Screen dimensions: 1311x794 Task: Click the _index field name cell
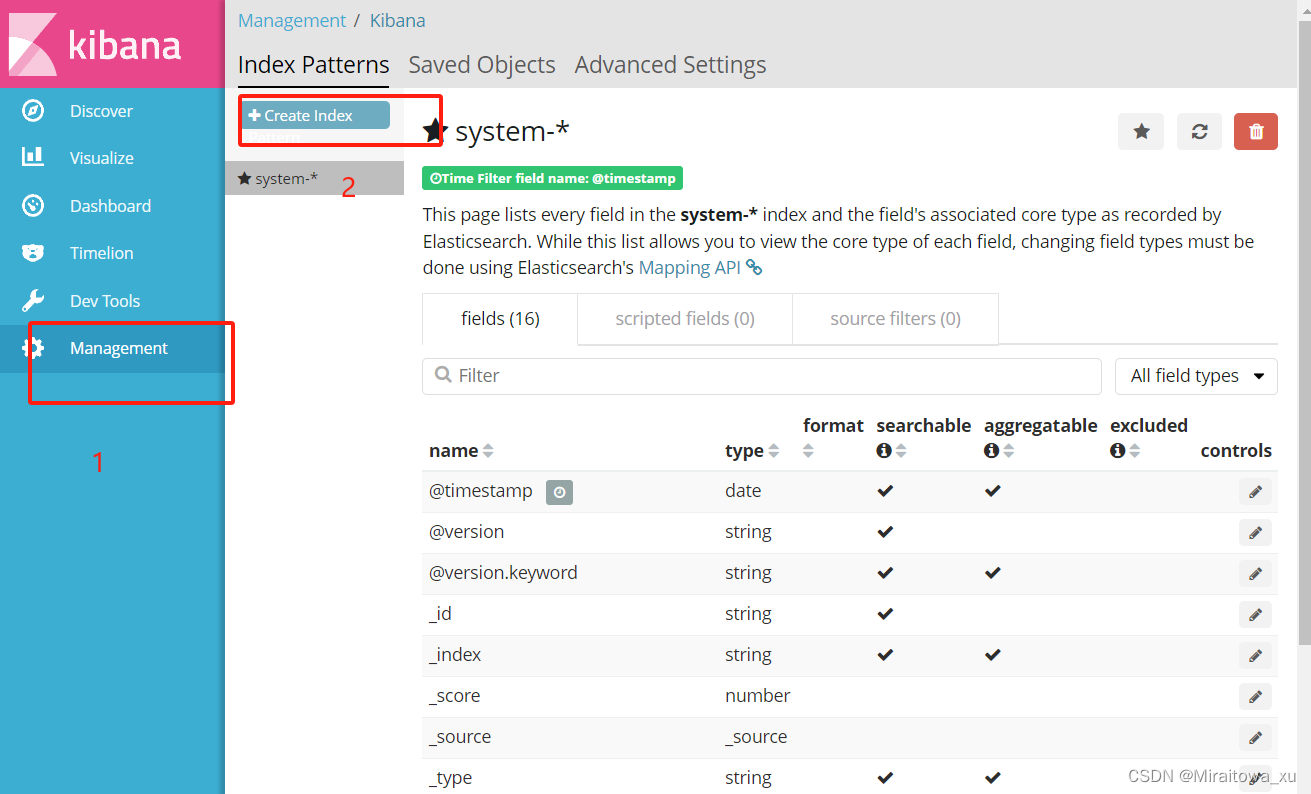pos(455,655)
